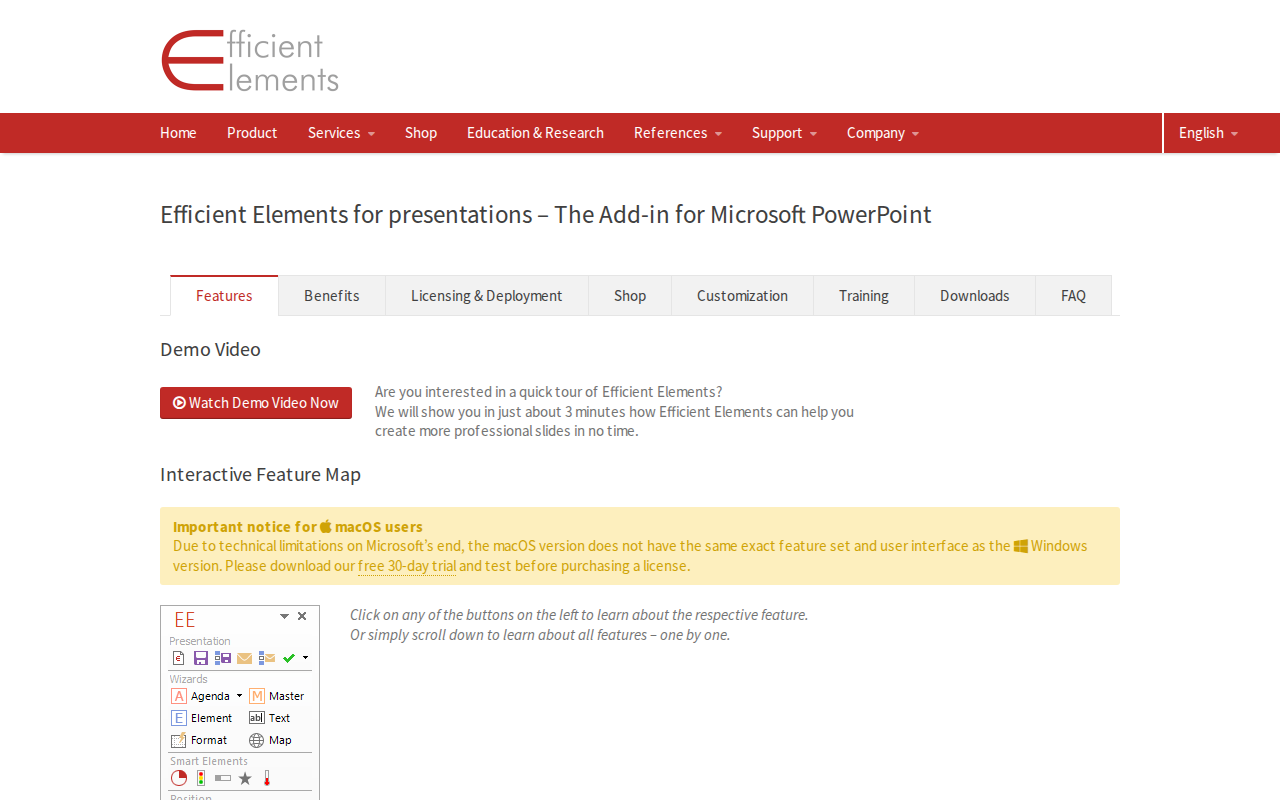1280x800 pixels.
Task: Open the Text wizard
Action: pyautogui.click(x=270, y=718)
